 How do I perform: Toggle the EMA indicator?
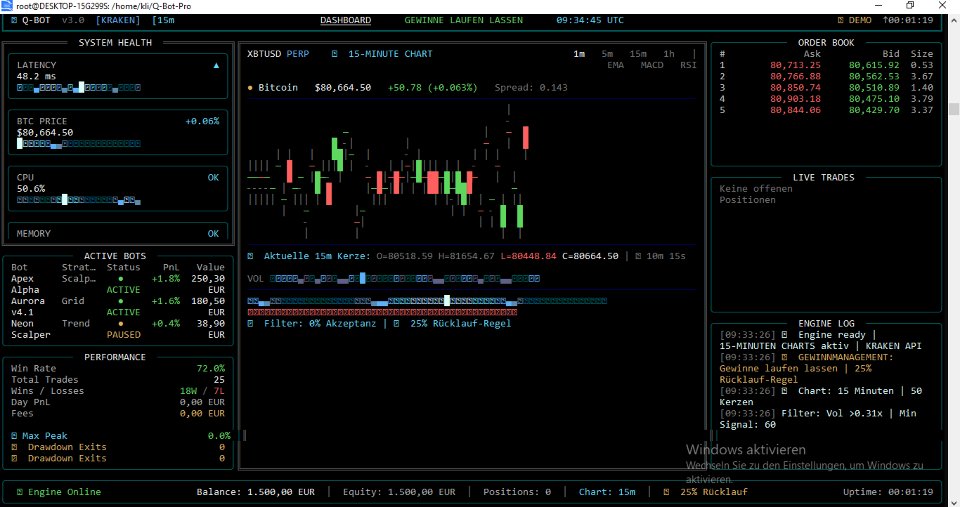615,65
